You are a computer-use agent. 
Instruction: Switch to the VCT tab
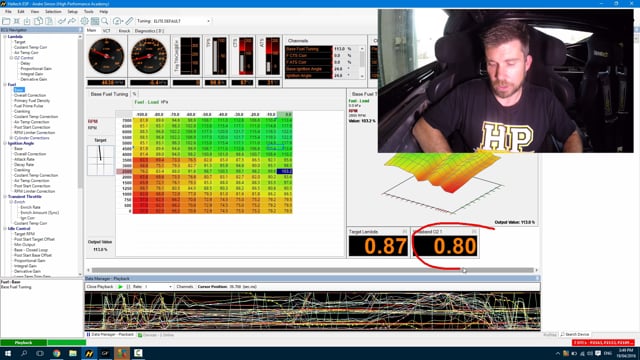[107, 31]
